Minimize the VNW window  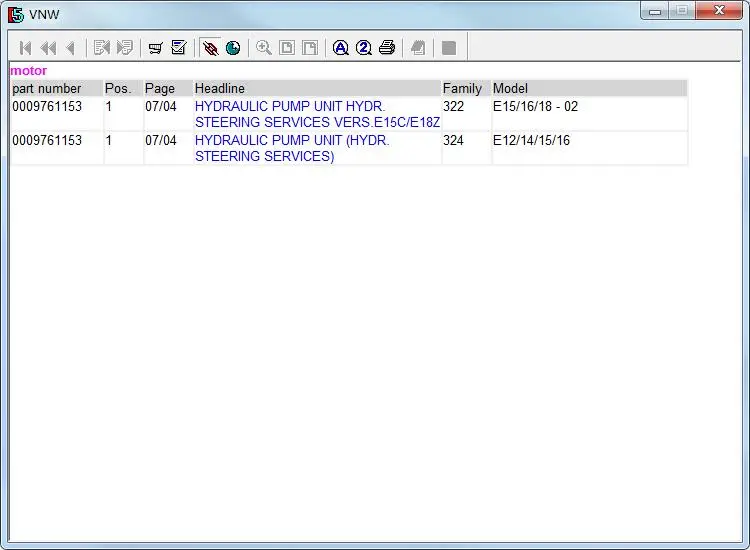click(655, 11)
